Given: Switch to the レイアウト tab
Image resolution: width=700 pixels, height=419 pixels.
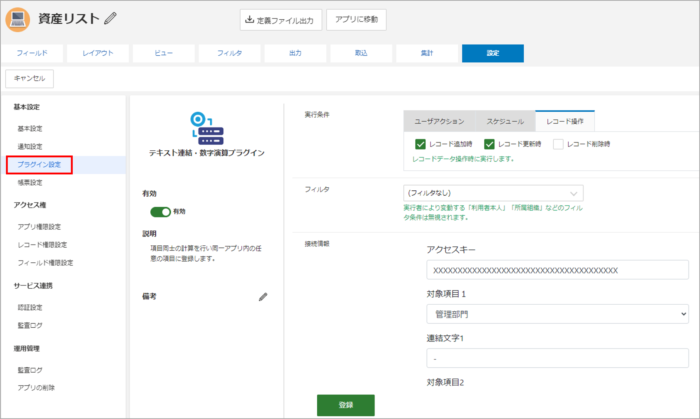Looking at the screenshot, I should pyautogui.click(x=98, y=53).
